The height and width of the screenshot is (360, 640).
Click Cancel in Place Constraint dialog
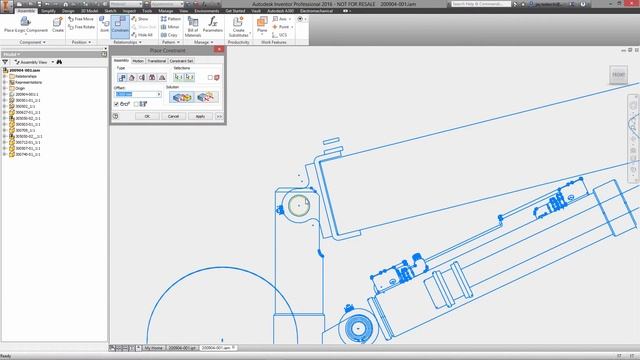pos(173,116)
